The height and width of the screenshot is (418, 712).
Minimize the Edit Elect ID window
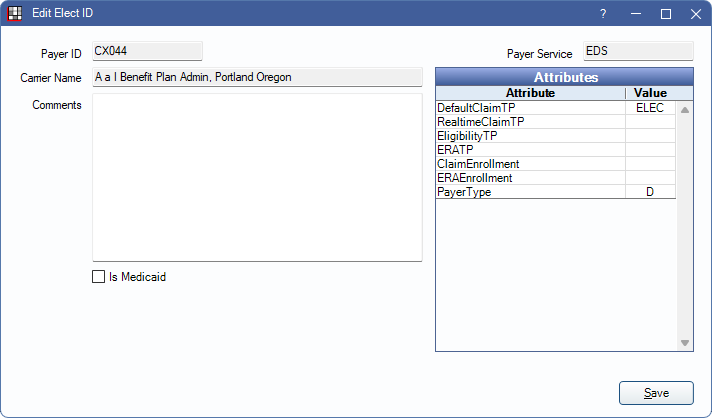[635, 14]
